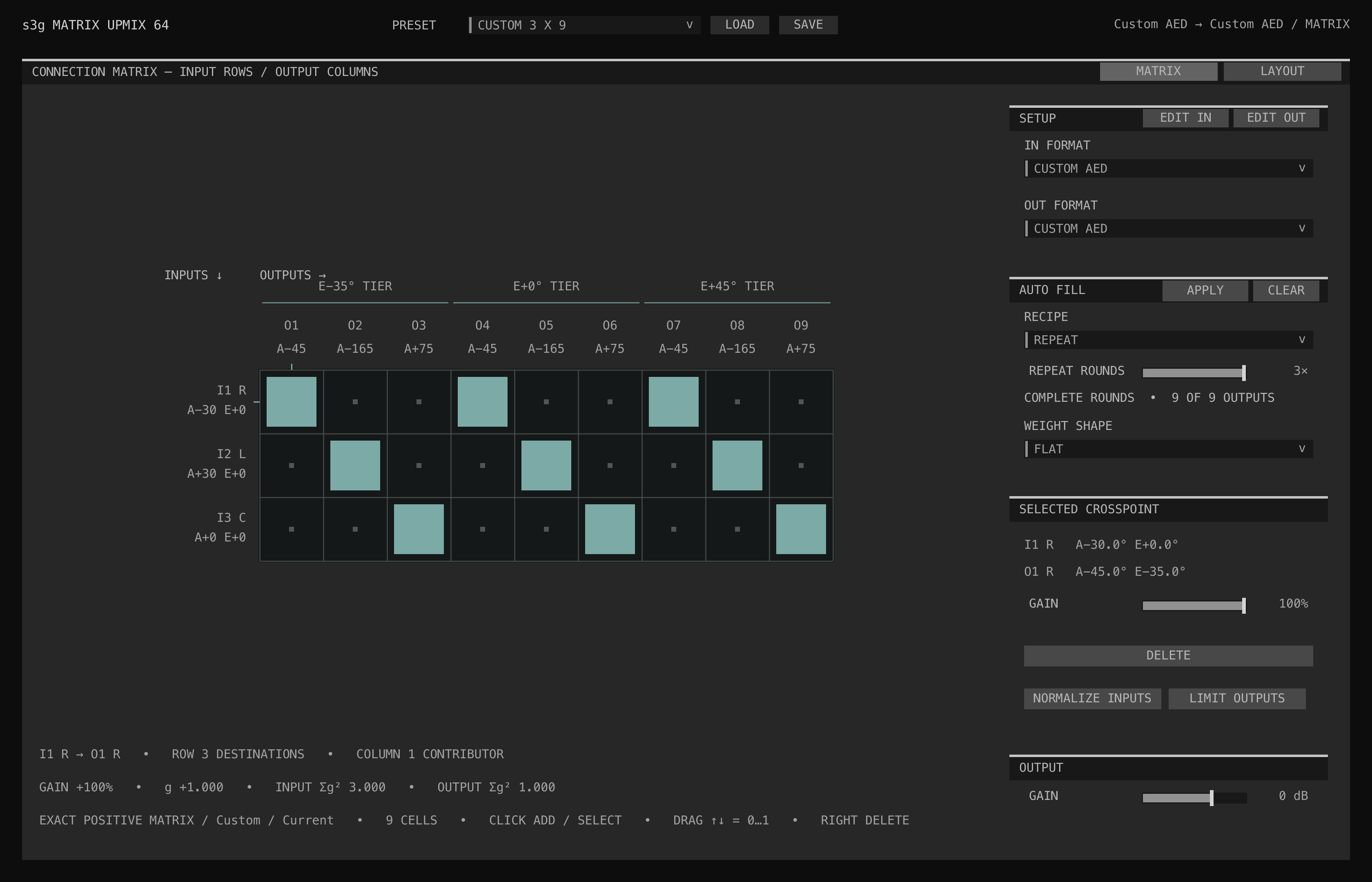The width and height of the screenshot is (1372, 882).
Task: Toggle crosspoint I3 C to output 03
Action: (419, 529)
